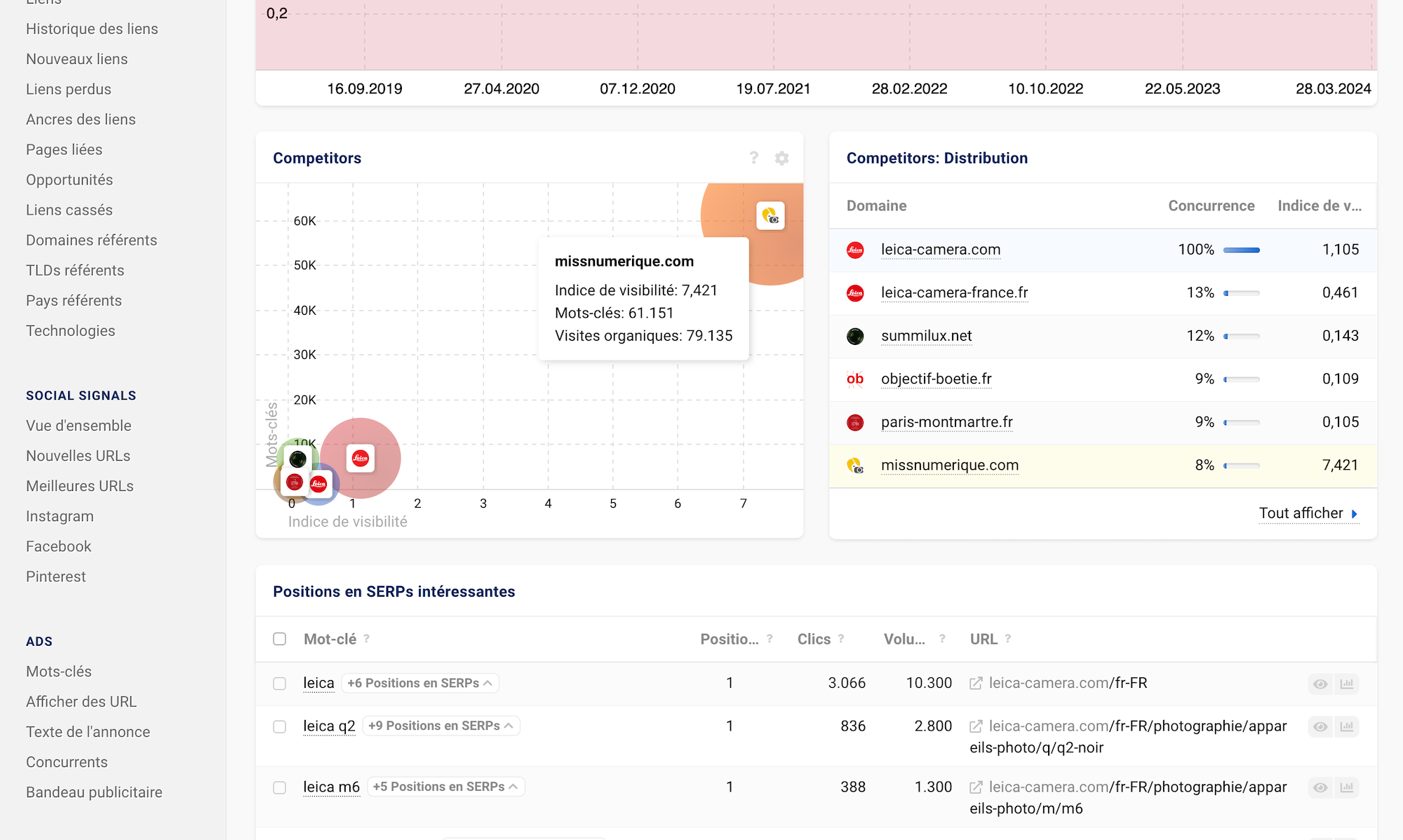This screenshot has height=840, width=1403.
Task: Click help icon next to Volume header
Action: coord(942,639)
